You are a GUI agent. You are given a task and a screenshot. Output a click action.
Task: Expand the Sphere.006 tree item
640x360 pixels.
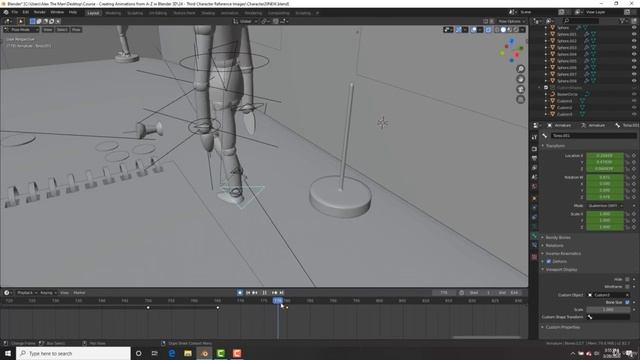click(546, 67)
